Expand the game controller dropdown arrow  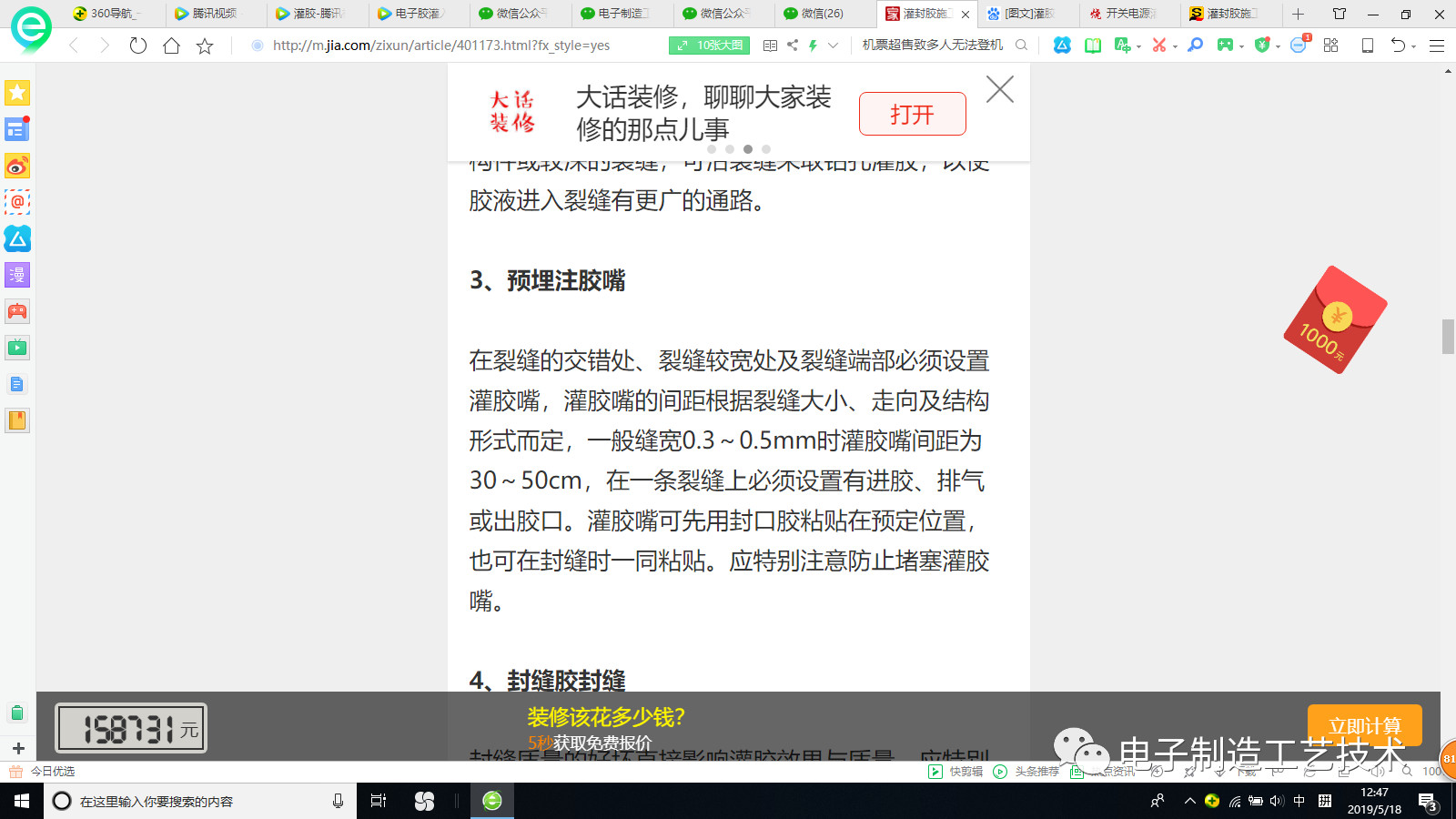(x=1241, y=46)
